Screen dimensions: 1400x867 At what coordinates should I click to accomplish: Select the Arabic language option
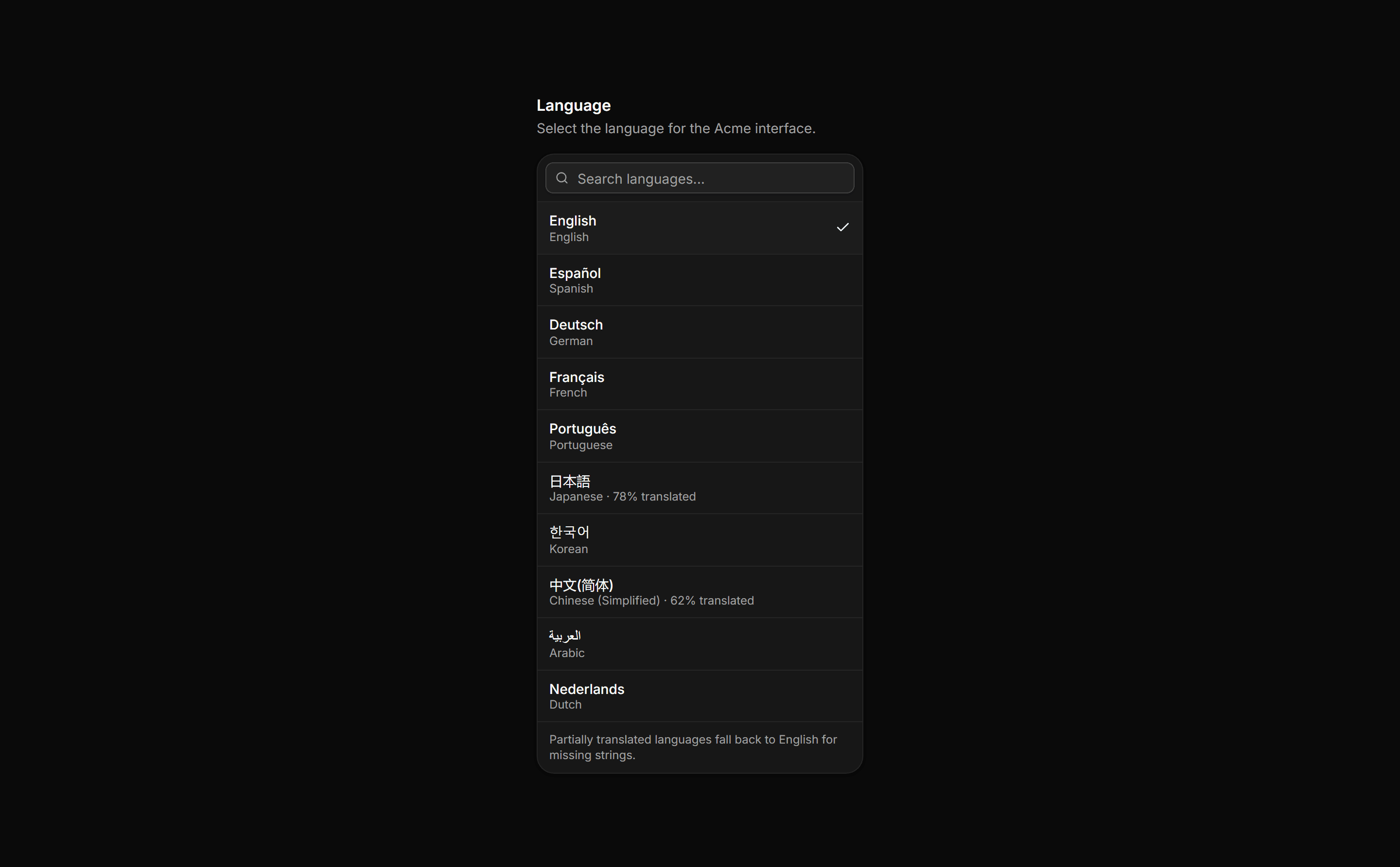[x=700, y=644]
